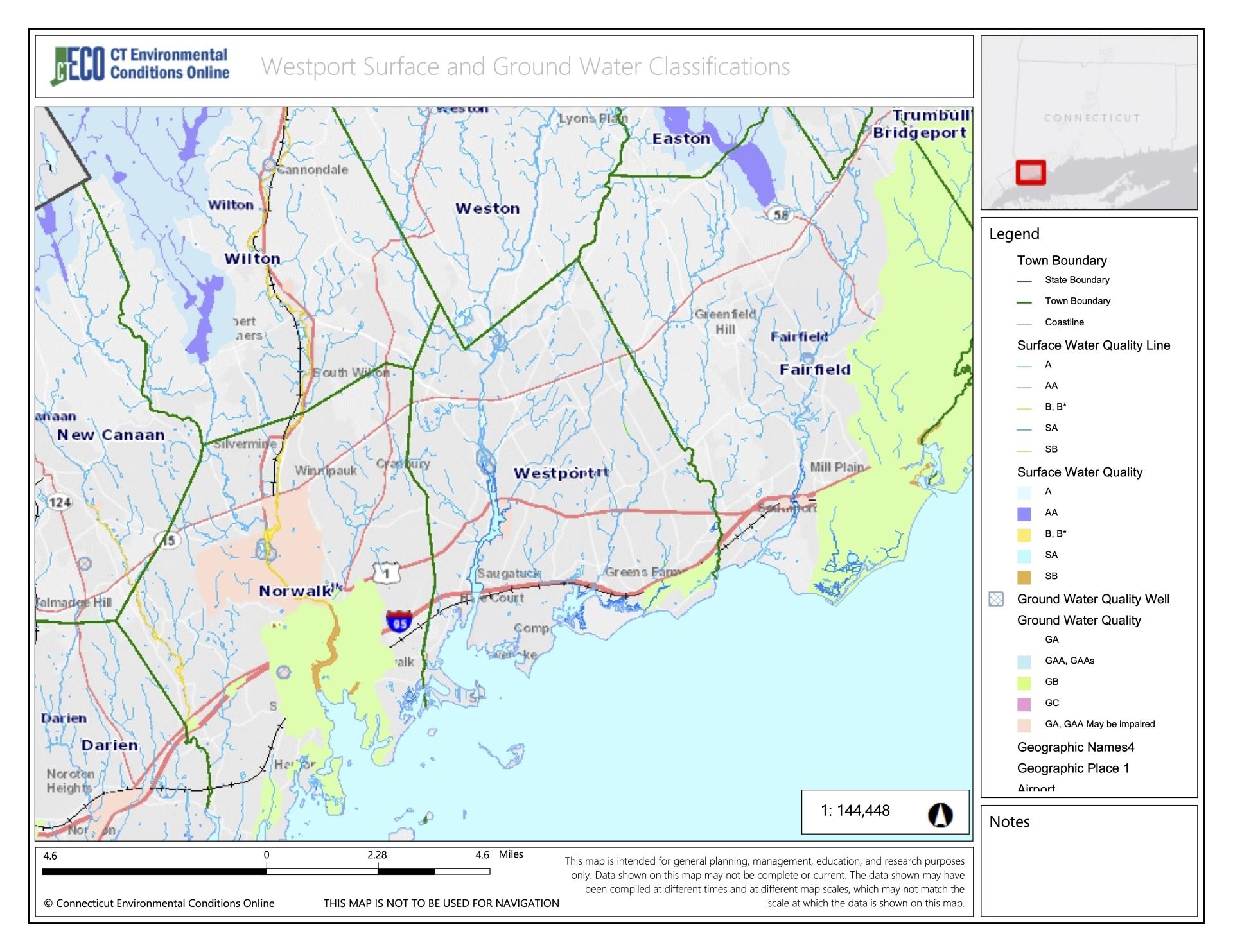The image size is (1233, 952).
Task: Click the Route 15 shield marker
Action: pyautogui.click(x=168, y=540)
